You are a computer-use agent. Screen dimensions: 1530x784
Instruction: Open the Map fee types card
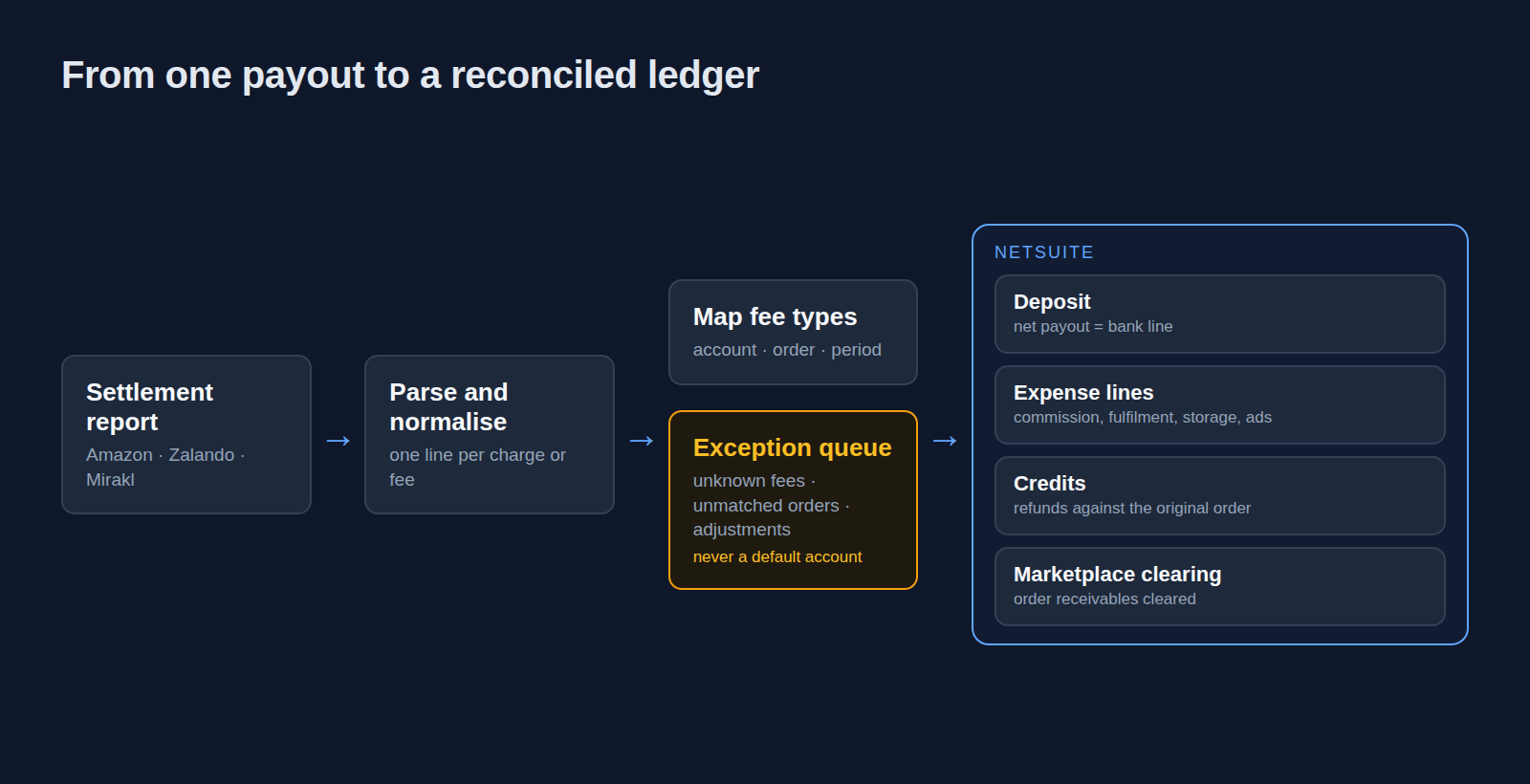pos(793,332)
